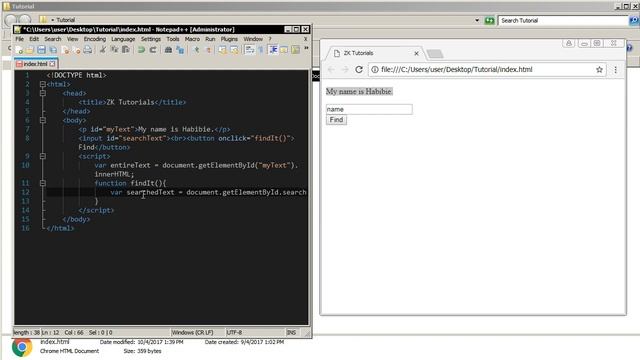This screenshot has width=640, height=360.
Task: Click 'Windows (CR LF)' in the status bar
Action: point(192,333)
